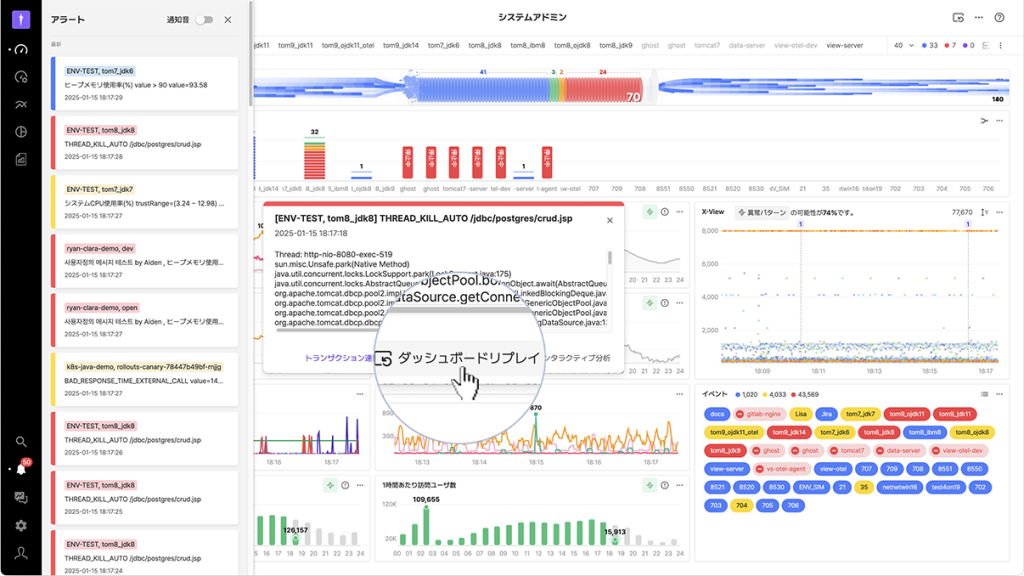
Task: Select the tom9_jdk14 agent tab
Action: pos(399,45)
